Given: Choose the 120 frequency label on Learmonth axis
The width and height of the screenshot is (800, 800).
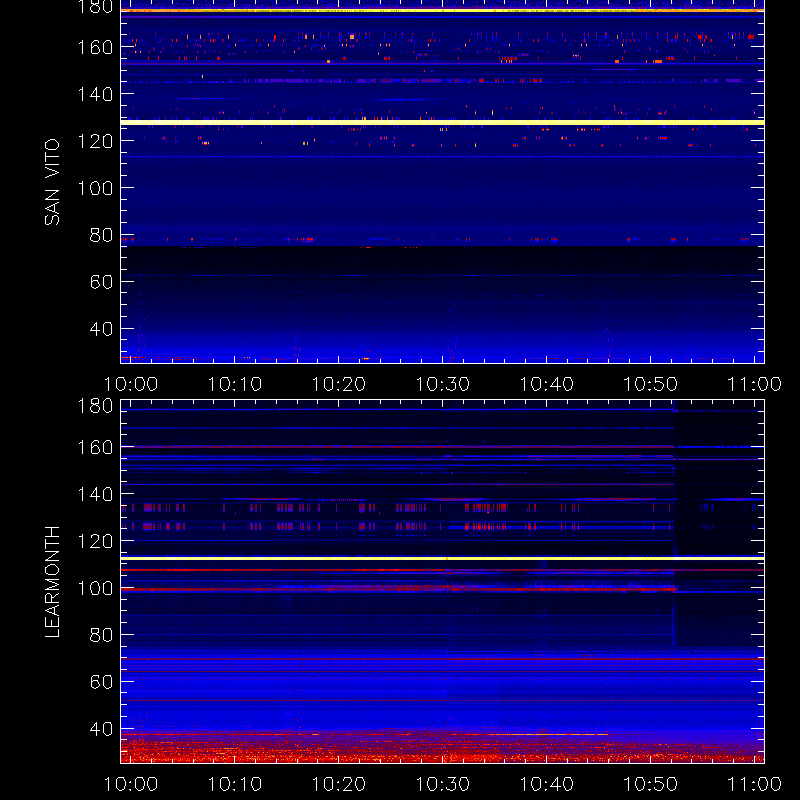Looking at the screenshot, I should coord(95,541).
